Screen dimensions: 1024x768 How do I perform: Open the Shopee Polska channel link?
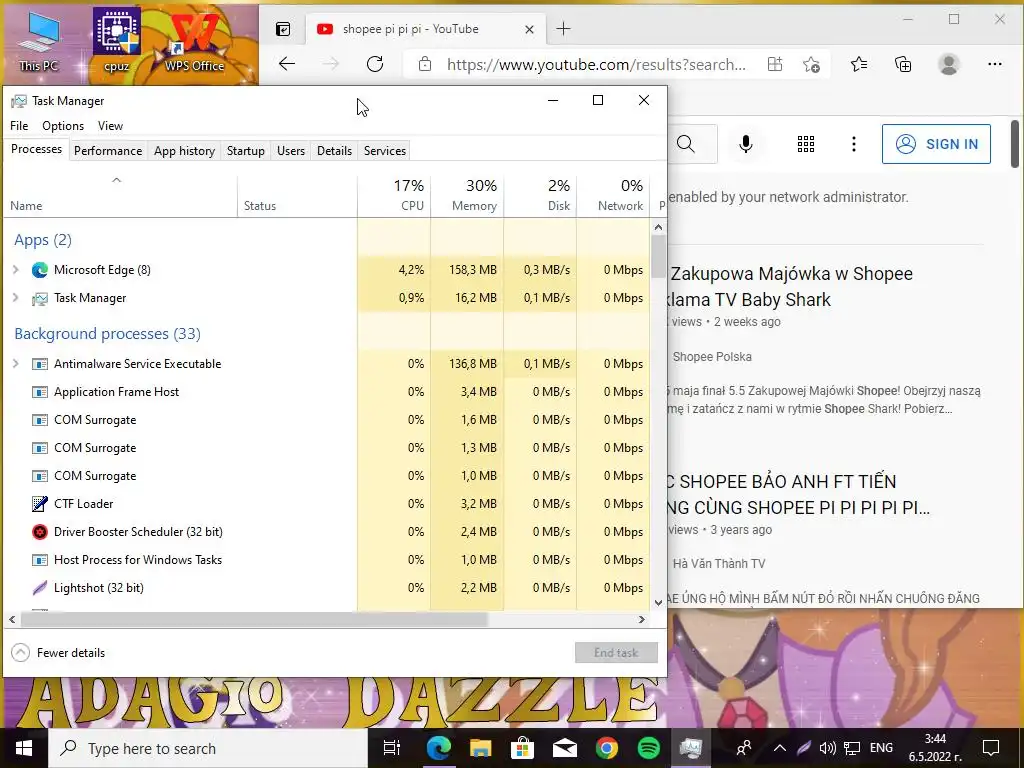[x=712, y=357]
